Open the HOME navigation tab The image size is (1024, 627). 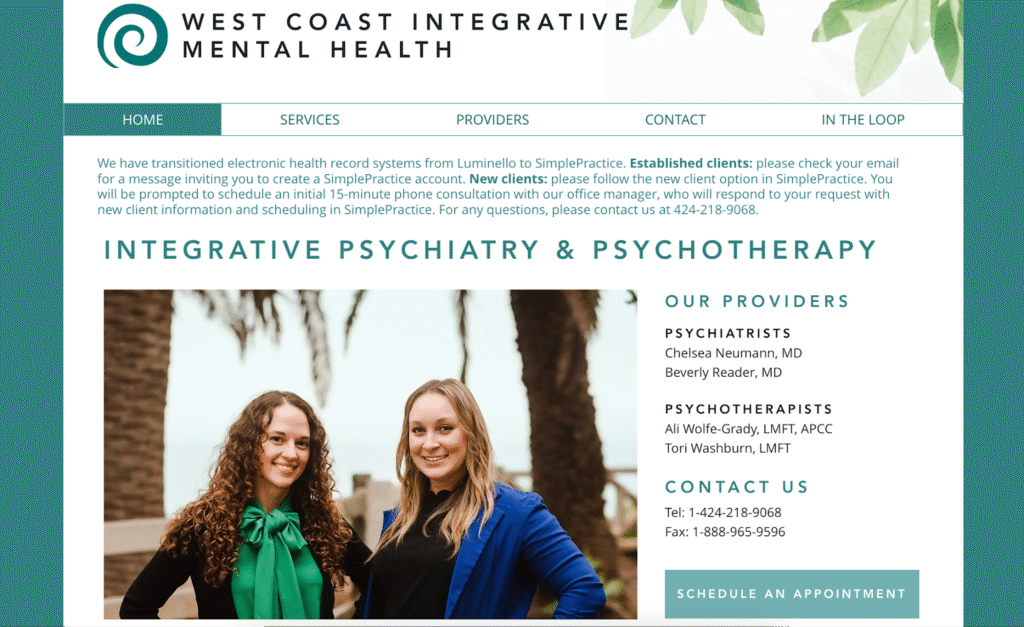click(x=142, y=120)
